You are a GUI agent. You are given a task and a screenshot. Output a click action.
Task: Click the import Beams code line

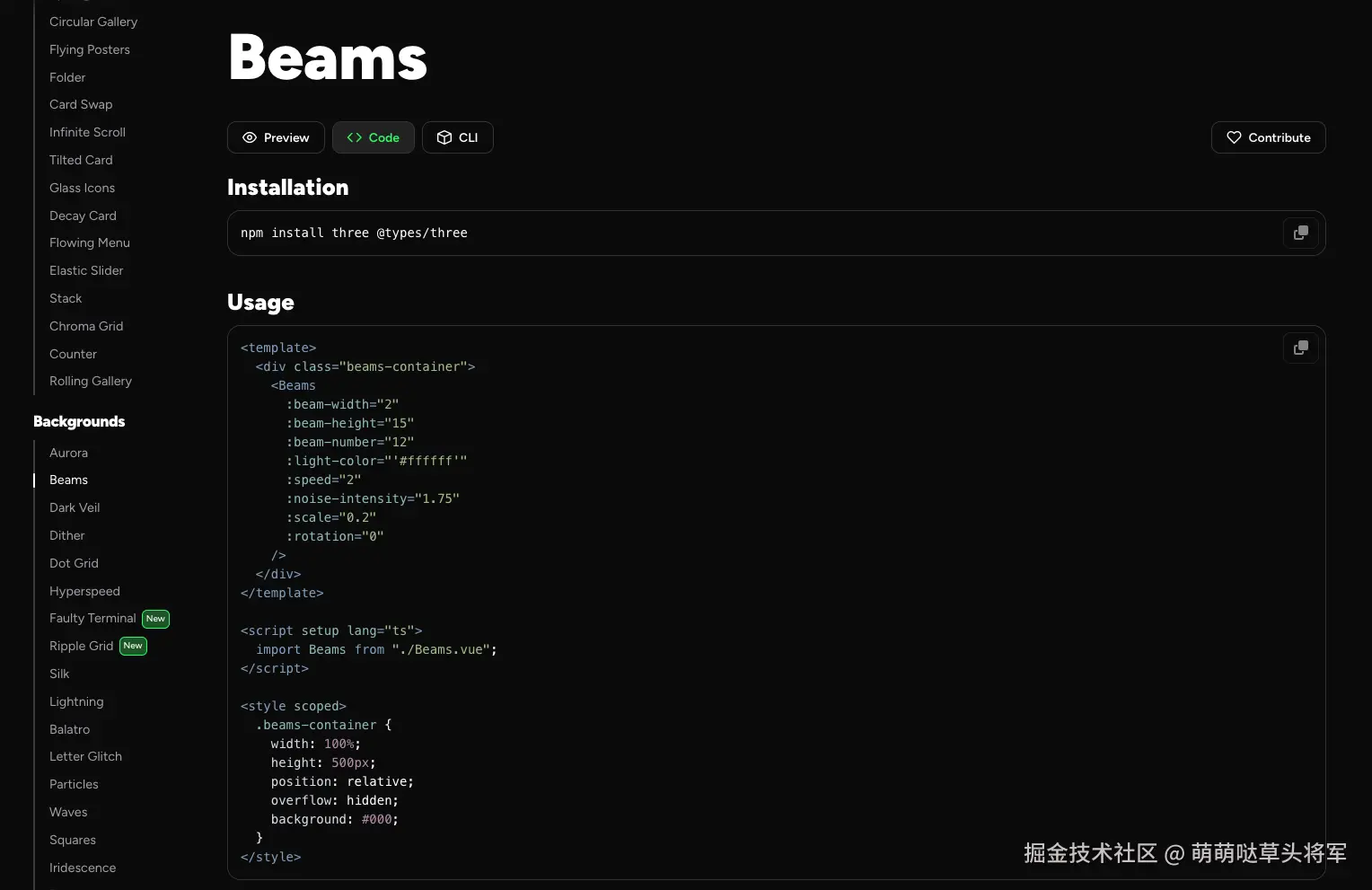(x=376, y=649)
